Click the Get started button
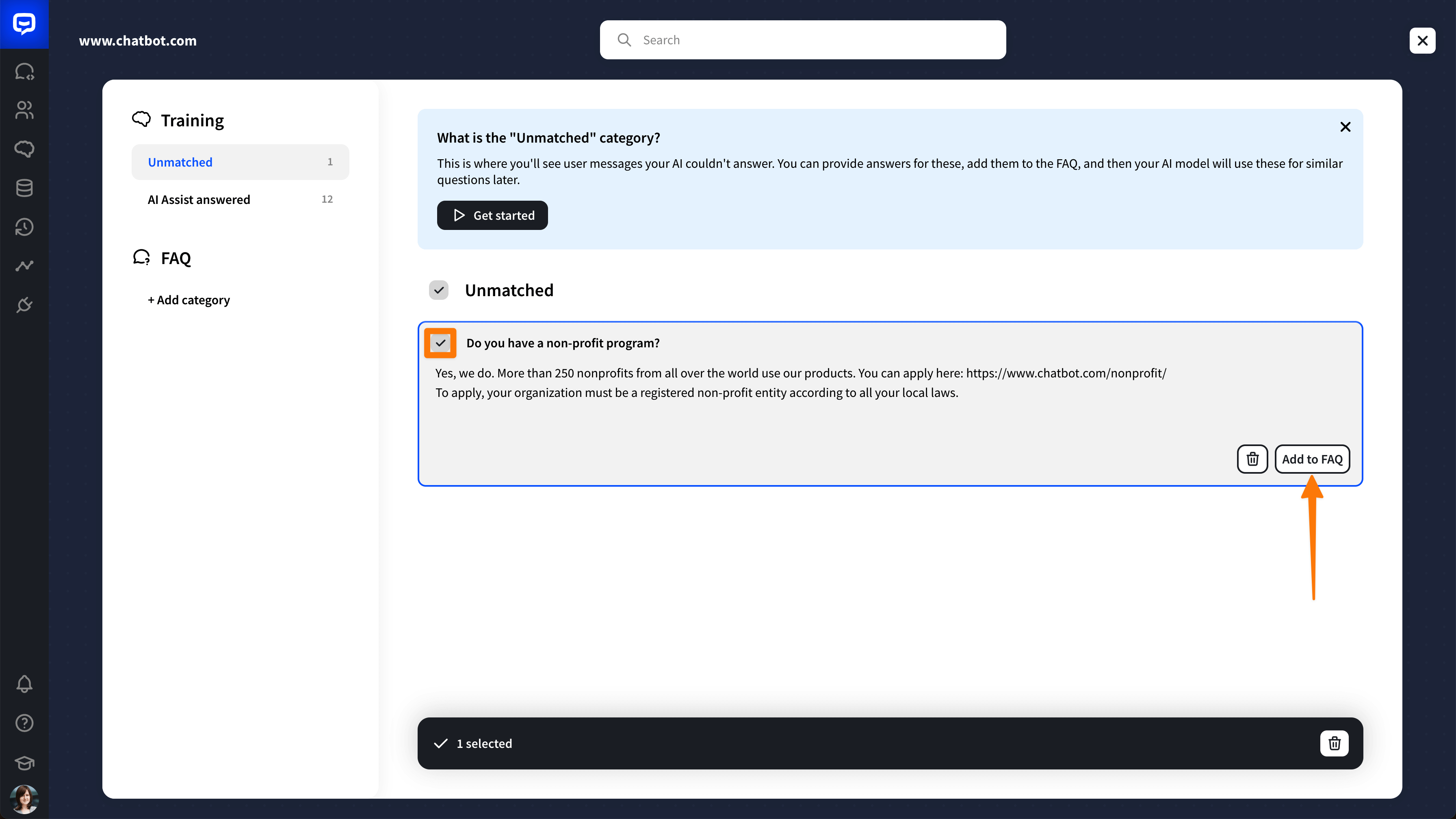This screenshot has height=819, width=1456. [492, 215]
